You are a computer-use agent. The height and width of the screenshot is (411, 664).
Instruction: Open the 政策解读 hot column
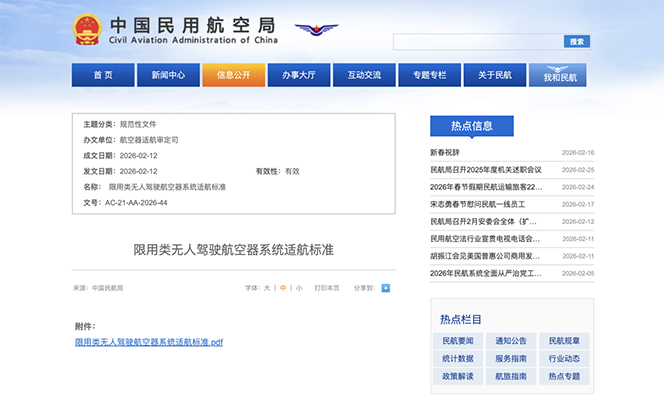click(x=458, y=376)
